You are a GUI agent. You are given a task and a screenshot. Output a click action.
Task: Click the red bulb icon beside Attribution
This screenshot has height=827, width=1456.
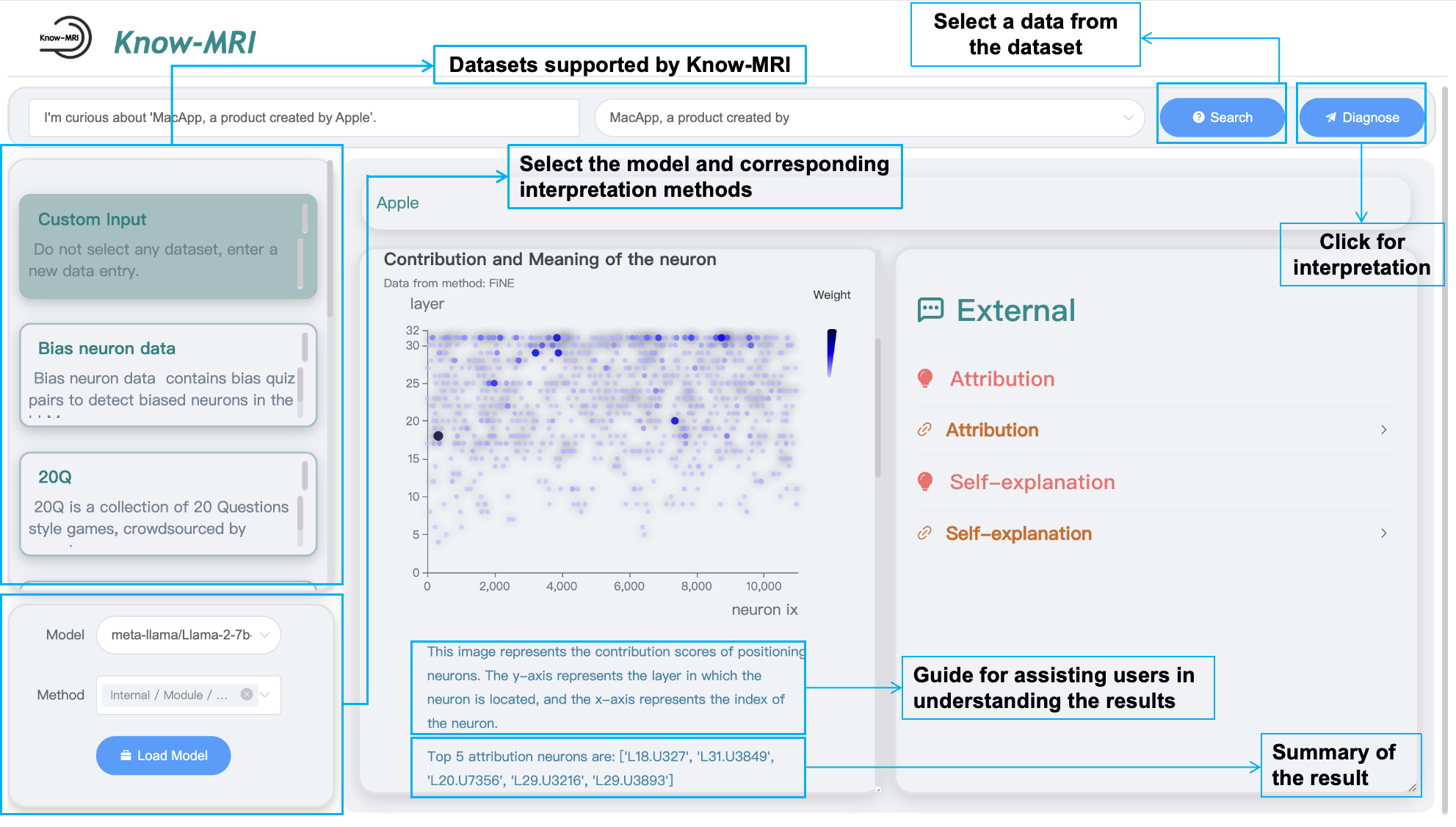click(x=925, y=378)
